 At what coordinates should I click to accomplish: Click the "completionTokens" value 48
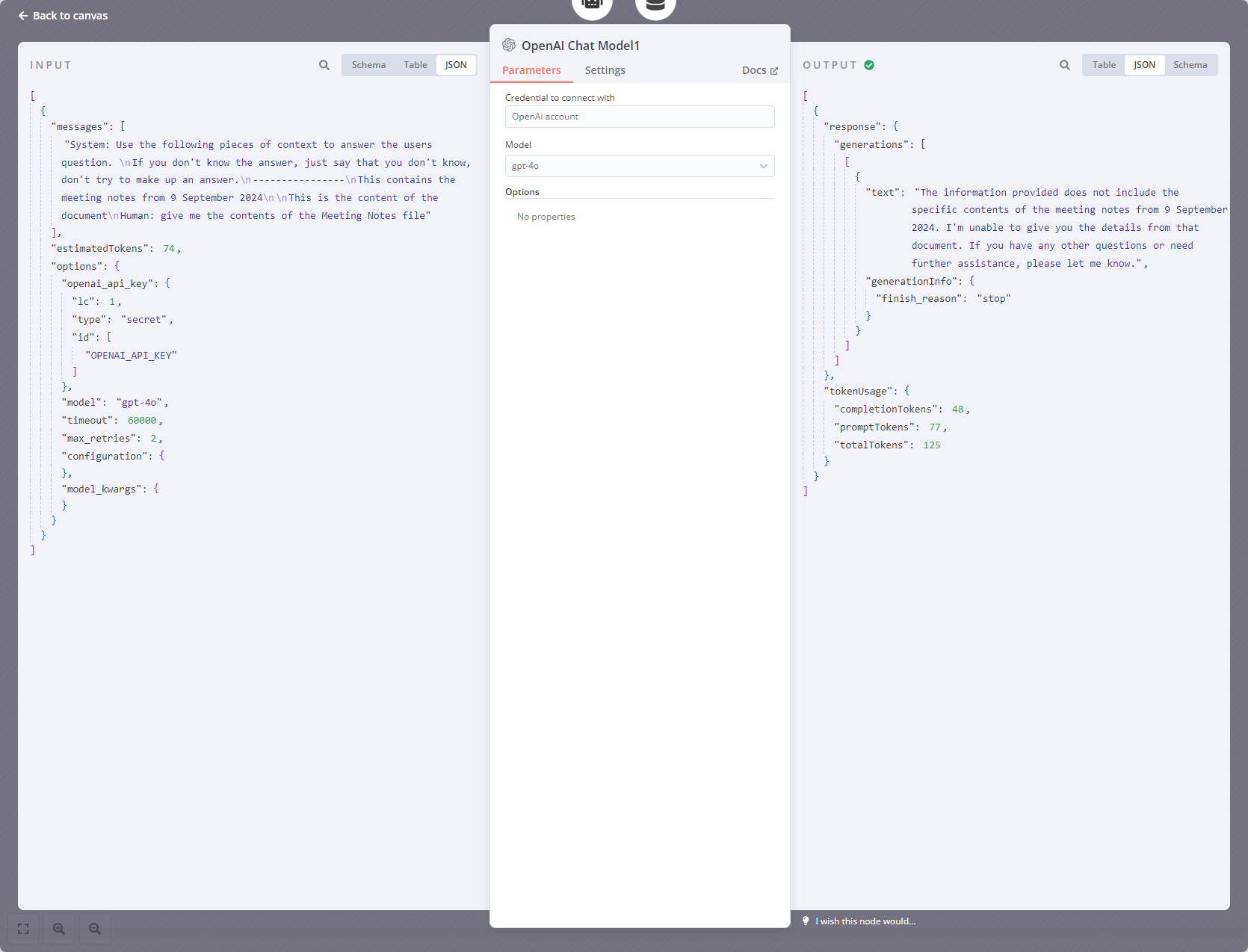957,409
